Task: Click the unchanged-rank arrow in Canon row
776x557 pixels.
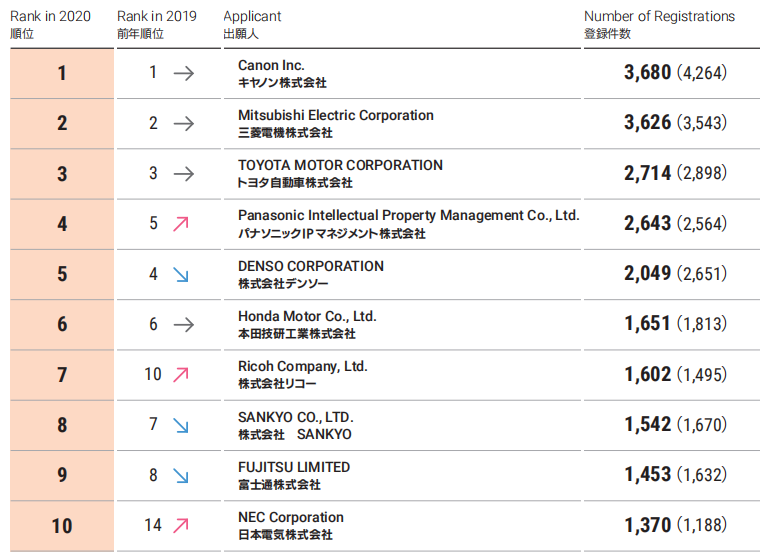Action: click(184, 74)
